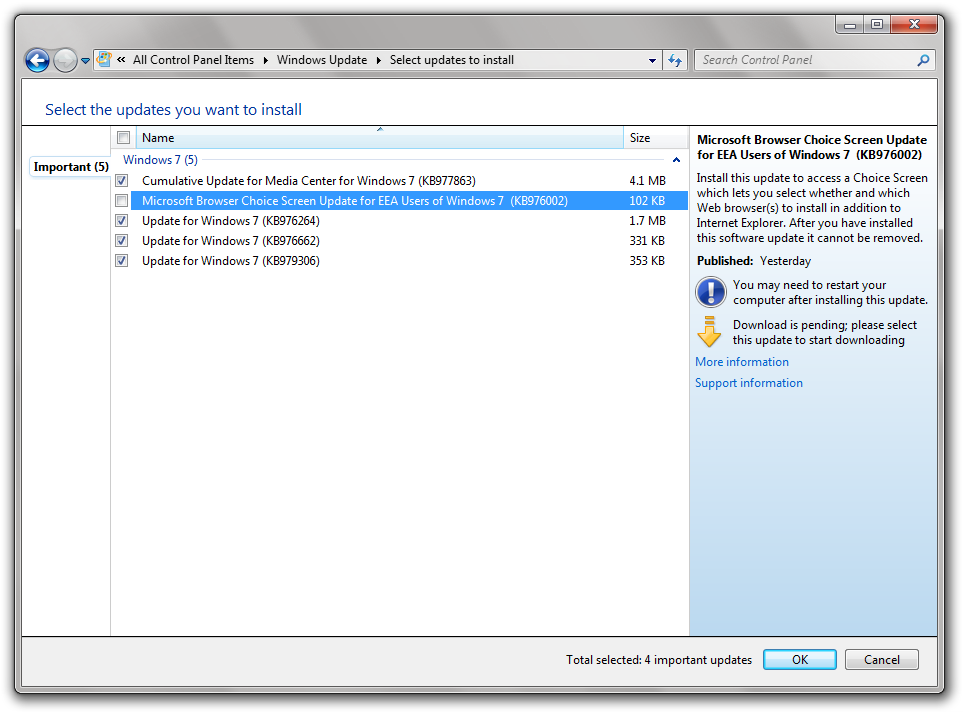Check the Browser Choice Screen Update checkbox
This screenshot has height=712, width=963.
[x=122, y=201]
